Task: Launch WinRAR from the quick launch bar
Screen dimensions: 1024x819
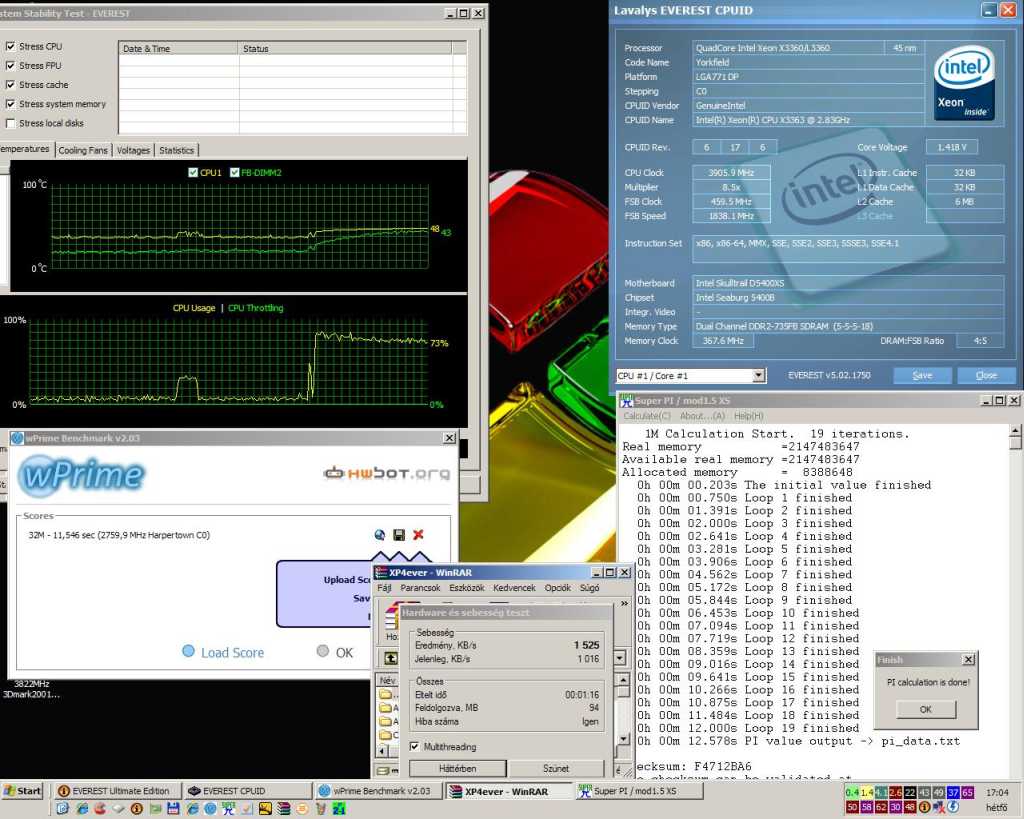Action: [283, 809]
